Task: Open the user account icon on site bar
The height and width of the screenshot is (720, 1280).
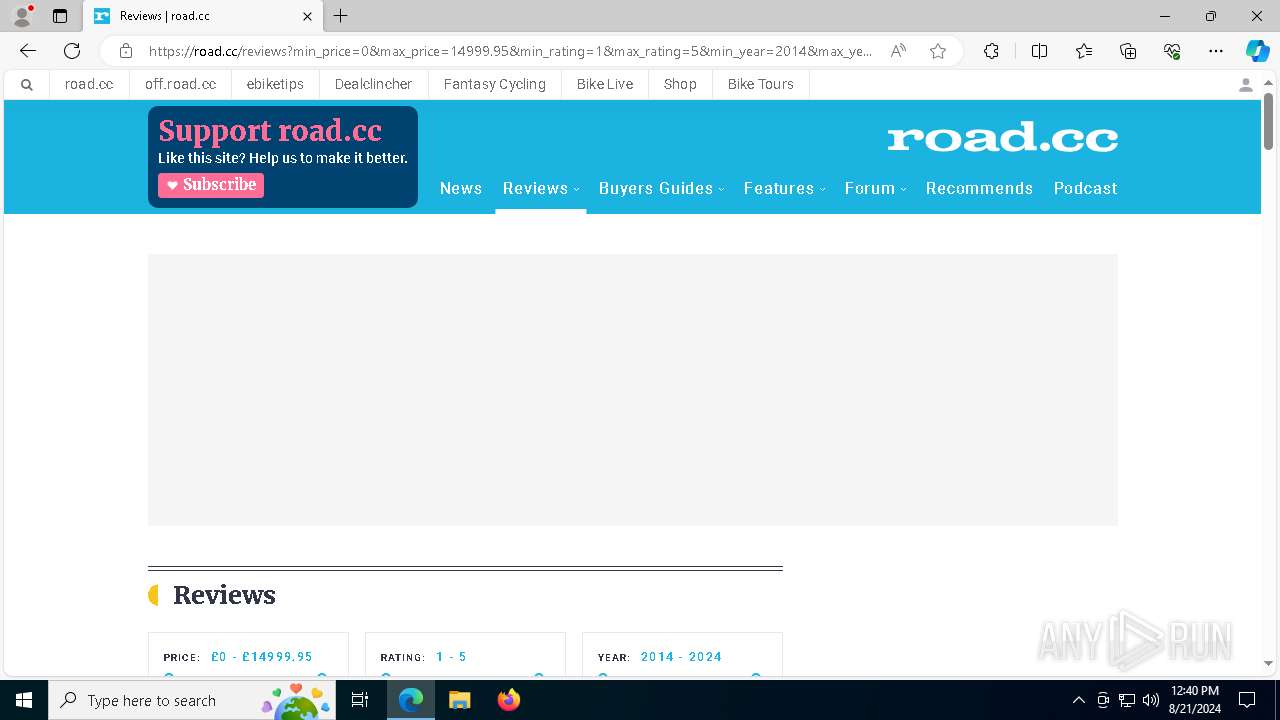Action: click(1246, 85)
